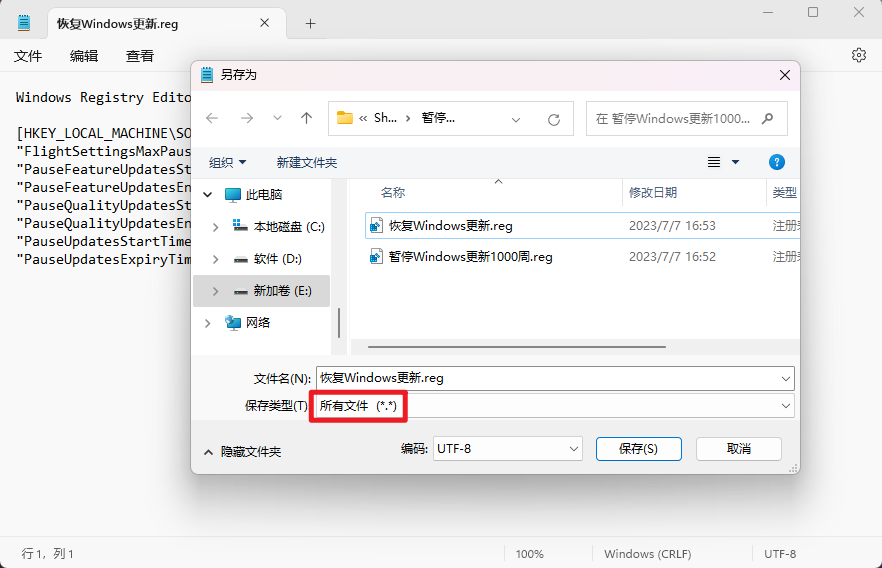
Task: Open Notepad 文件 menu
Action: (x=28, y=56)
